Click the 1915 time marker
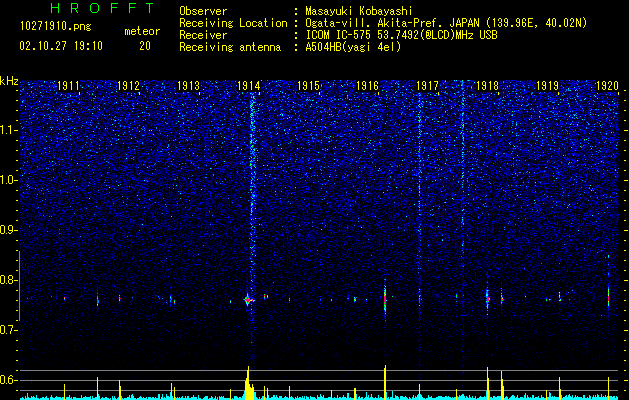Screen dimensions: 629x400 pos(308,86)
